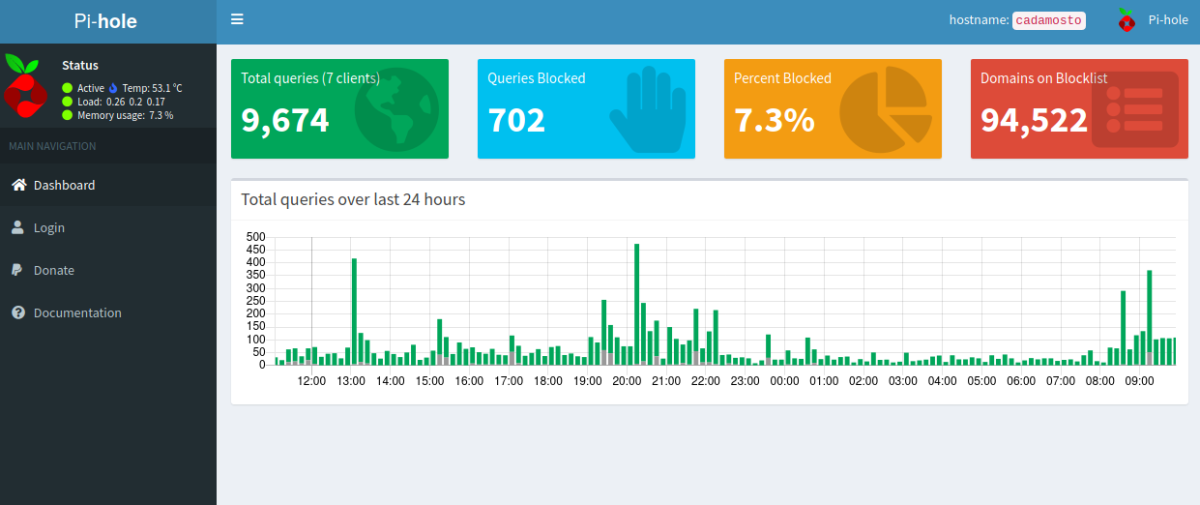The height and width of the screenshot is (505, 1200).
Task: Click the Documentation question mark icon
Action: pyautogui.click(x=18, y=313)
